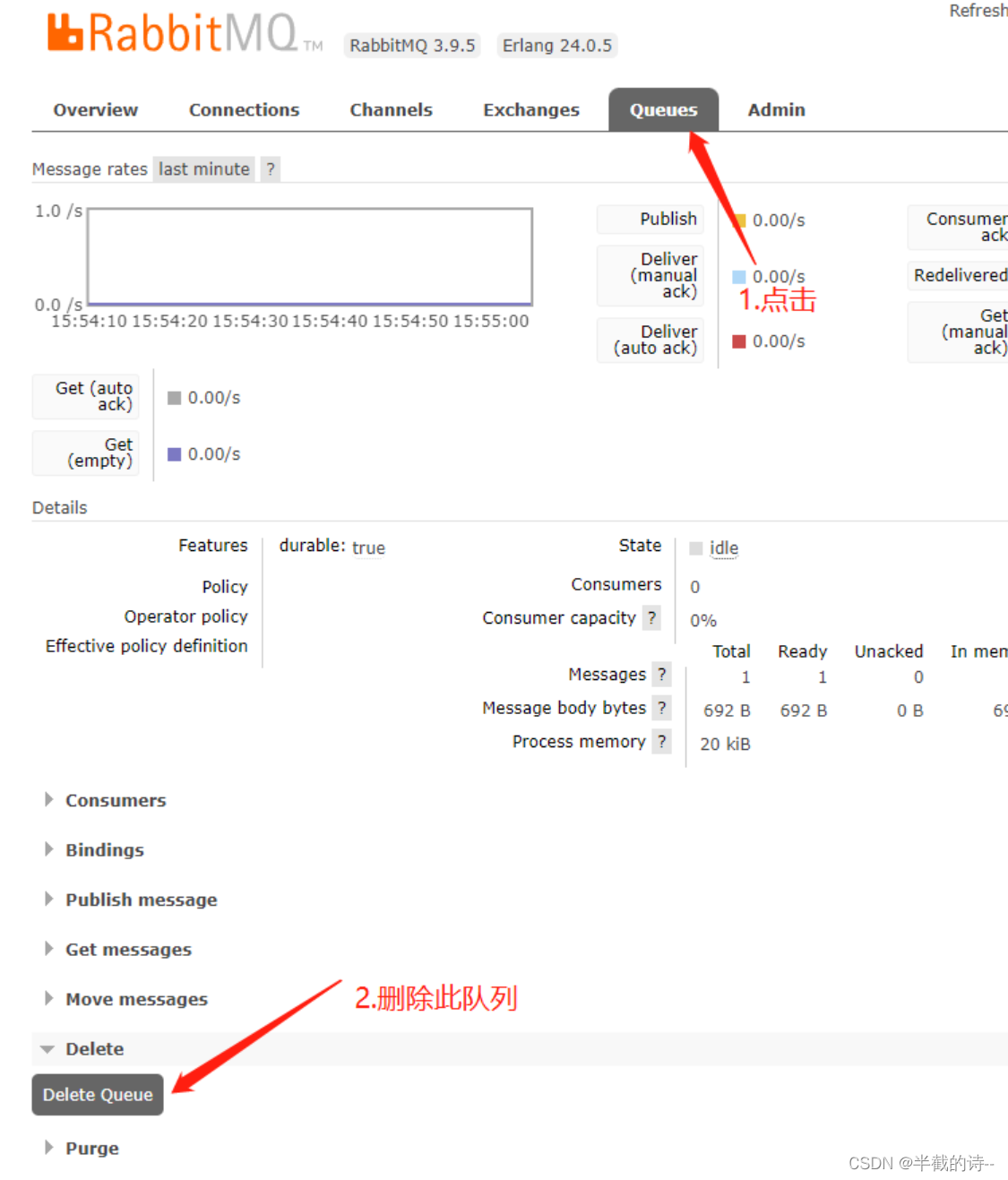The image size is (1008, 1180).
Task: Expand the Purge section
Action: coord(91,1148)
